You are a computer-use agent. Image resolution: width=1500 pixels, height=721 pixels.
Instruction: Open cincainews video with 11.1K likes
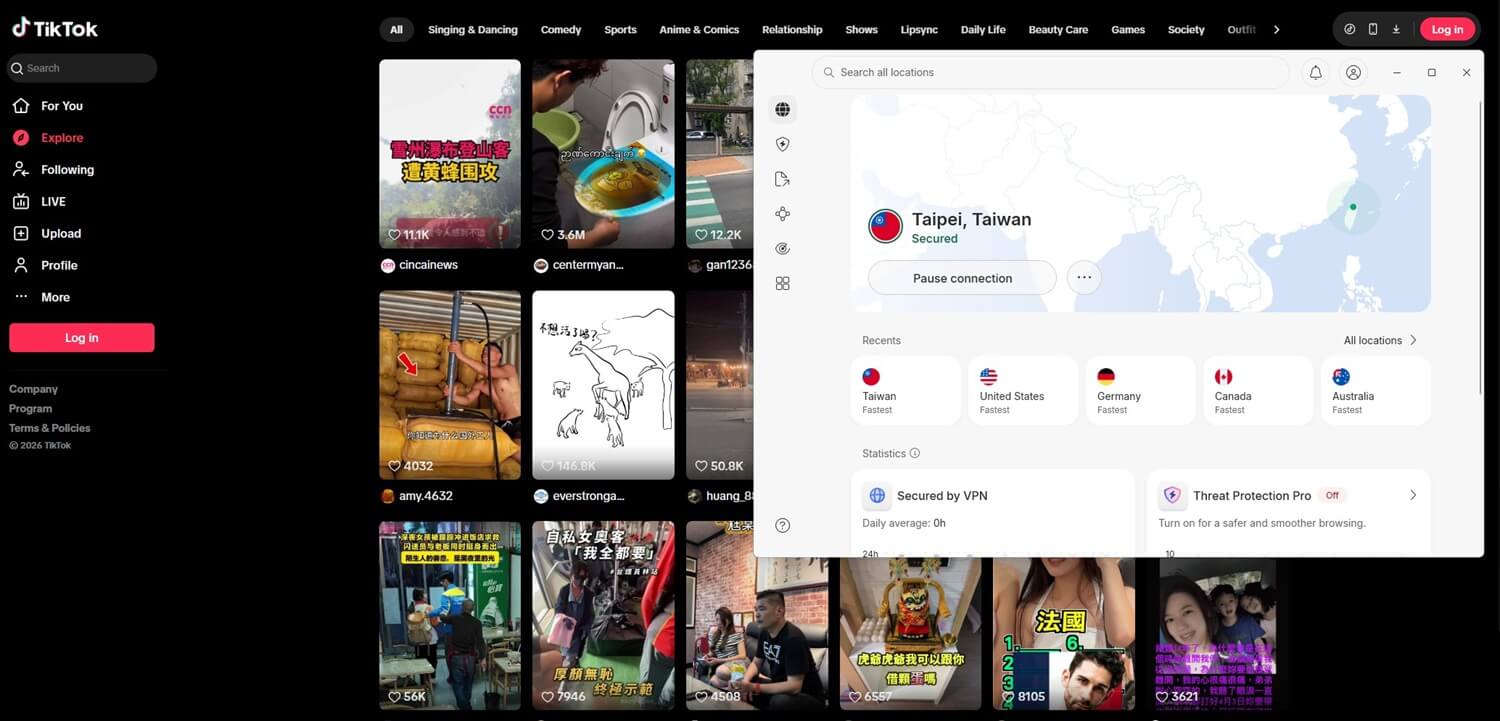click(450, 154)
